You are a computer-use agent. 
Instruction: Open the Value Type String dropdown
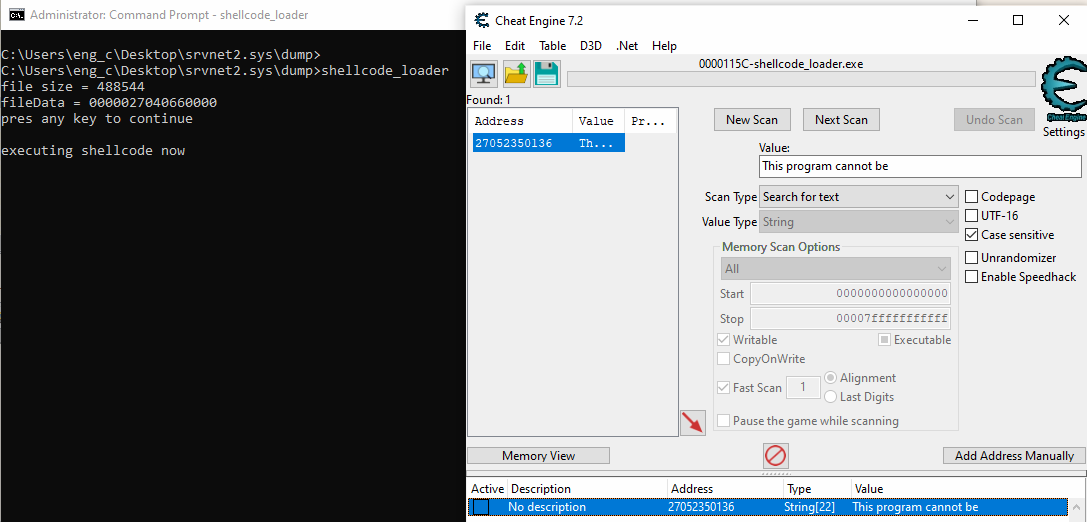tap(859, 222)
